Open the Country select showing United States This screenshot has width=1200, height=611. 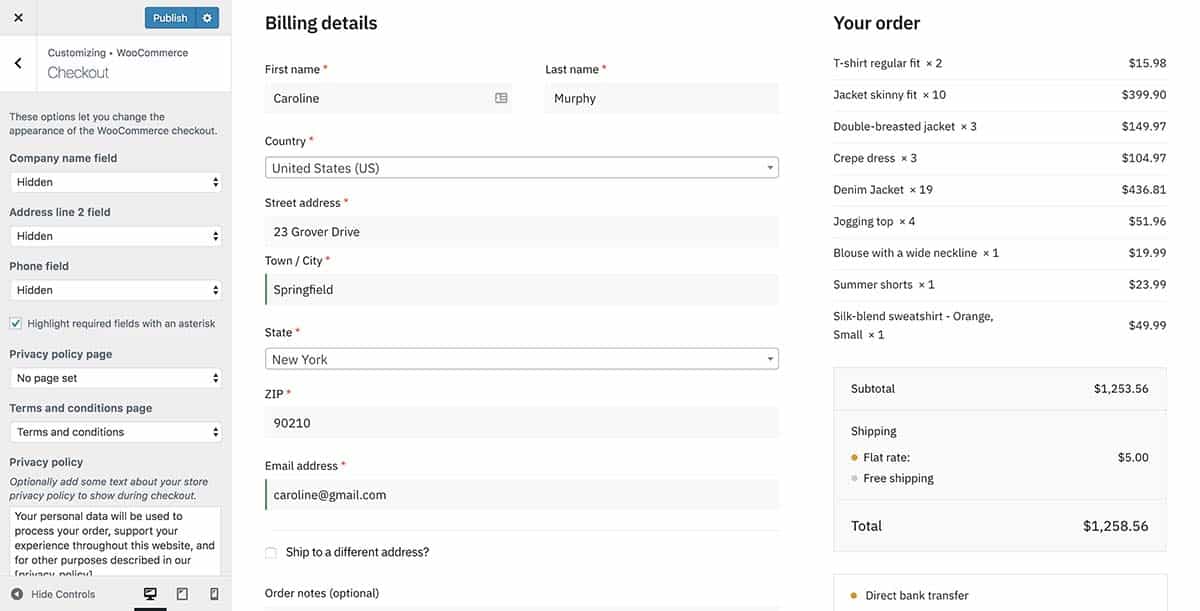[x=521, y=168]
